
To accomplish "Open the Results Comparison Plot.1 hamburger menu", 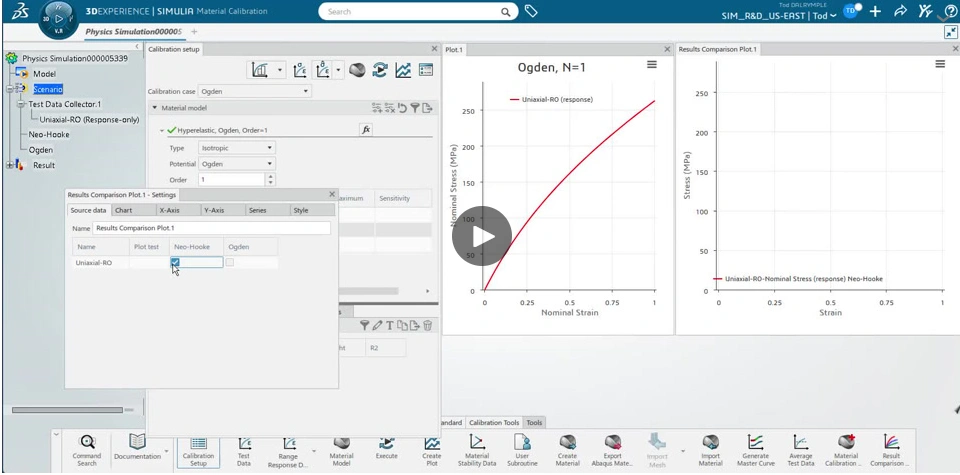I will [940, 64].
